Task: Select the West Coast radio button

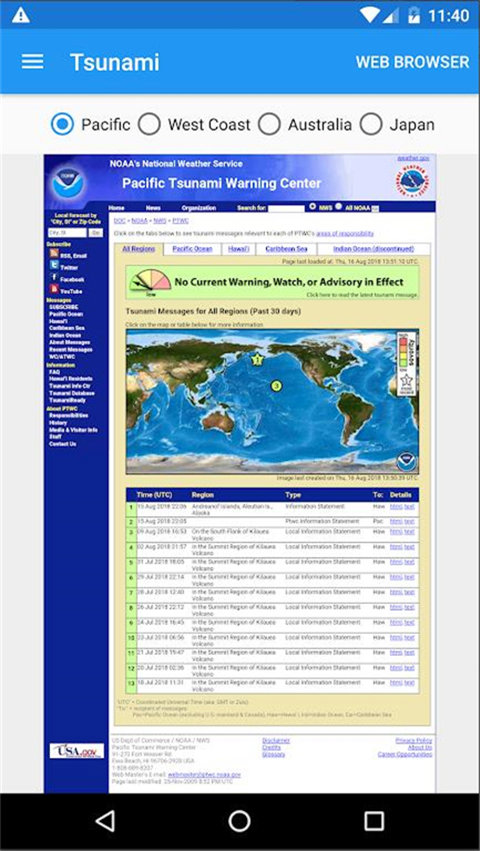Action: (149, 124)
